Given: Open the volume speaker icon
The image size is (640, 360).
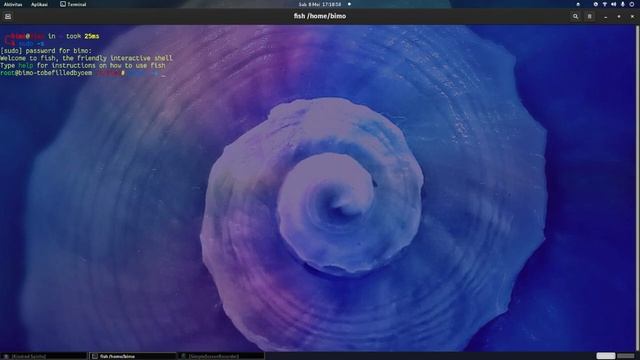Looking at the screenshot, I should pos(613,4).
